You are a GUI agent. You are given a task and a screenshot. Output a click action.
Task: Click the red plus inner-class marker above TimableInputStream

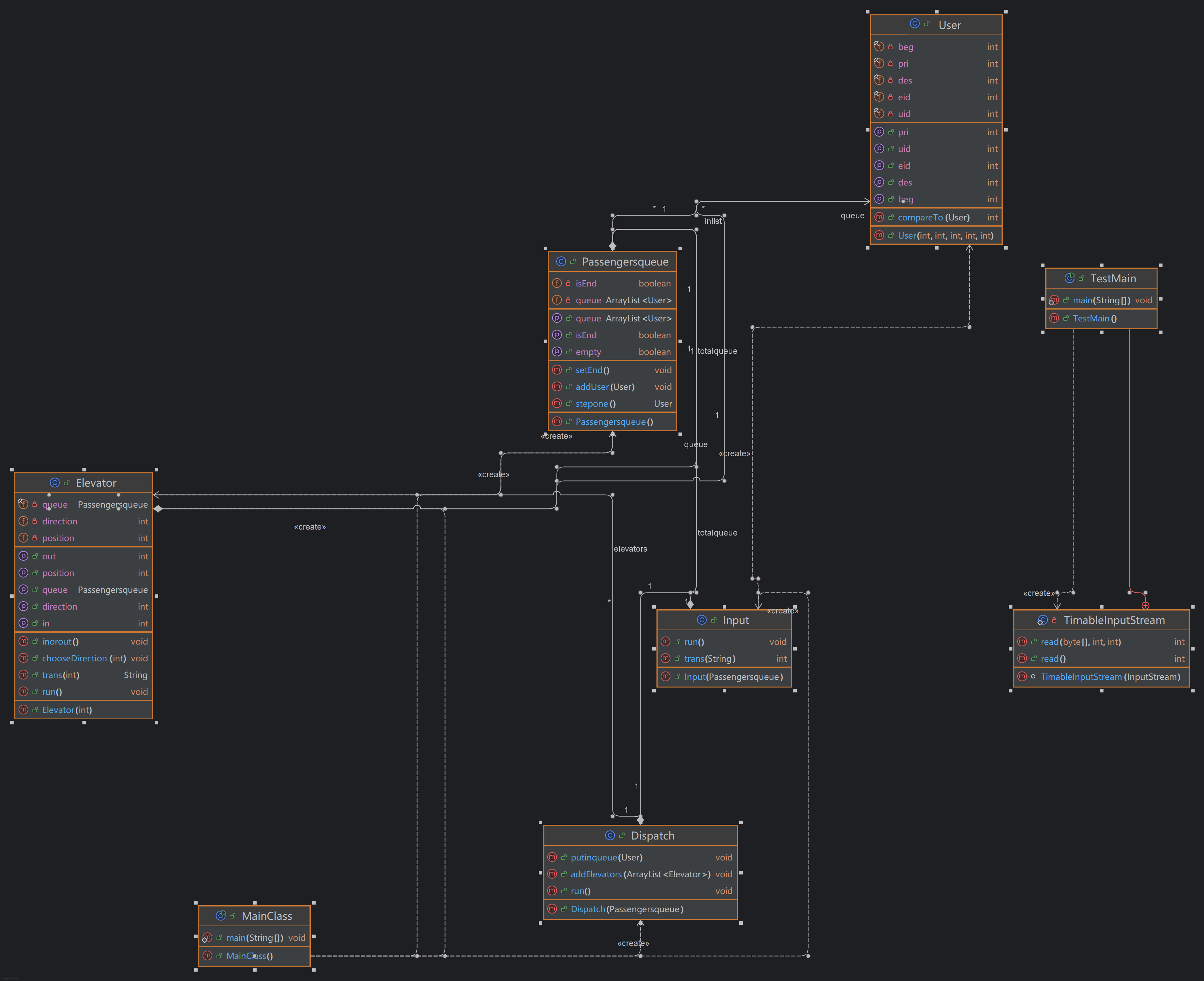(x=1145, y=605)
